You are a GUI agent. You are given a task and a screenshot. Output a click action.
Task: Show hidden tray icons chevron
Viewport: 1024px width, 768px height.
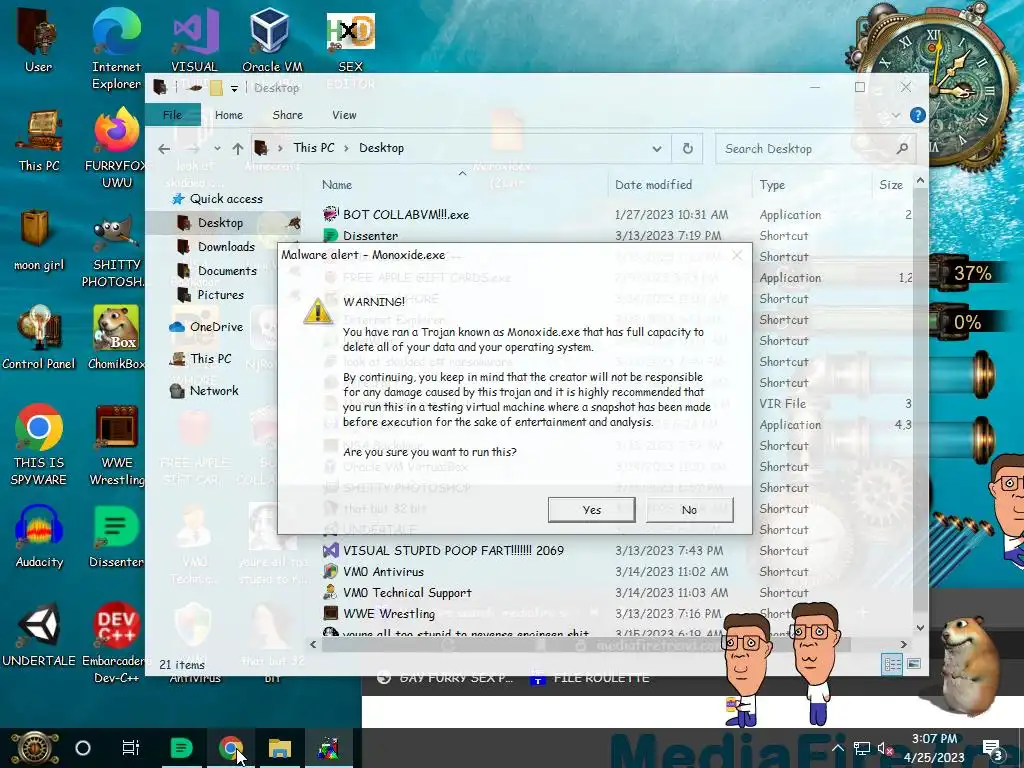pyautogui.click(x=838, y=748)
